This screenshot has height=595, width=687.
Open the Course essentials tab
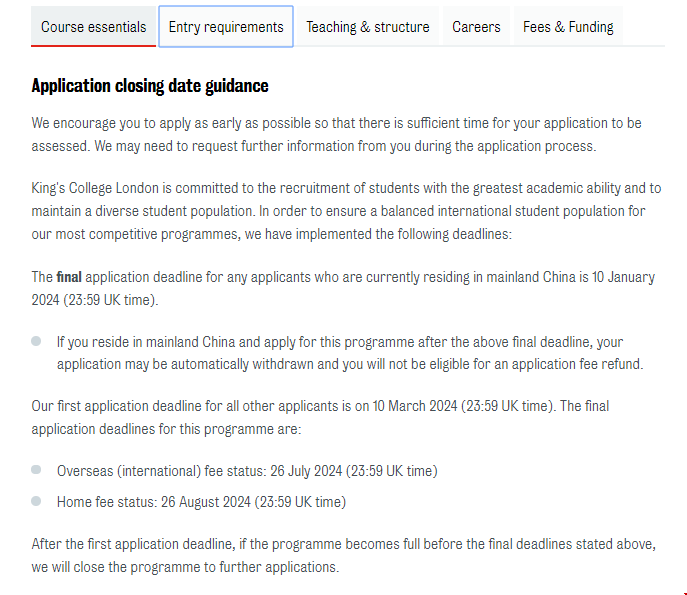pos(94,27)
